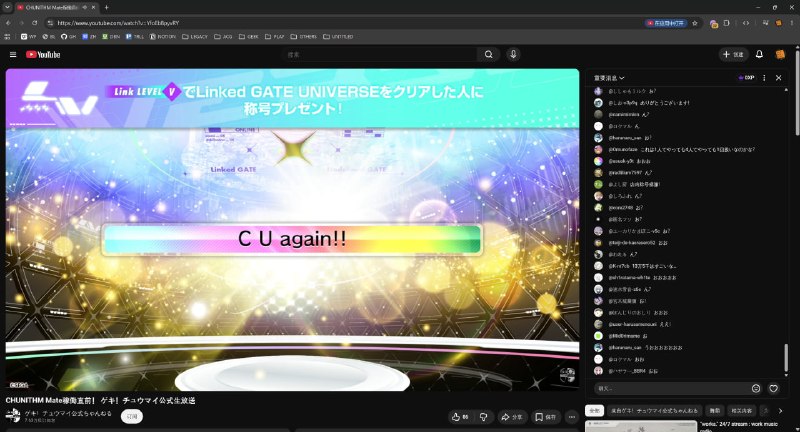
Task: Open YouTube notifications bell
Action: pyautogui.click(x=759, y=54)
